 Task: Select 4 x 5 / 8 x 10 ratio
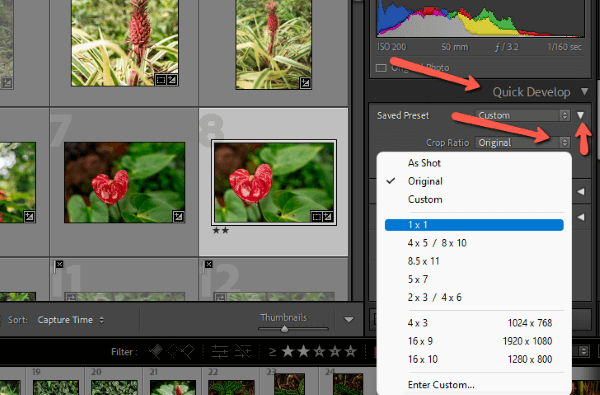(x=474, y=243)
